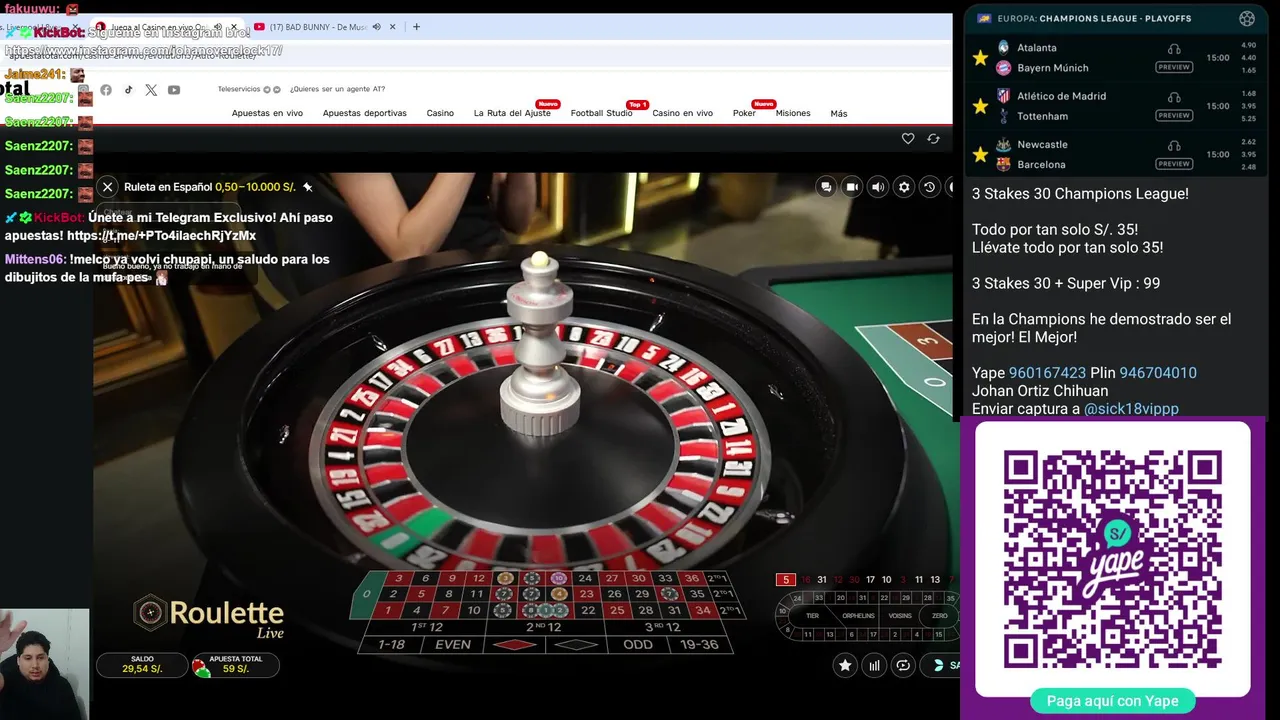Bet on 2nd 12 dozen
Image resolution: width=1280 pixels, height=720 pixels.
[544, 627]
